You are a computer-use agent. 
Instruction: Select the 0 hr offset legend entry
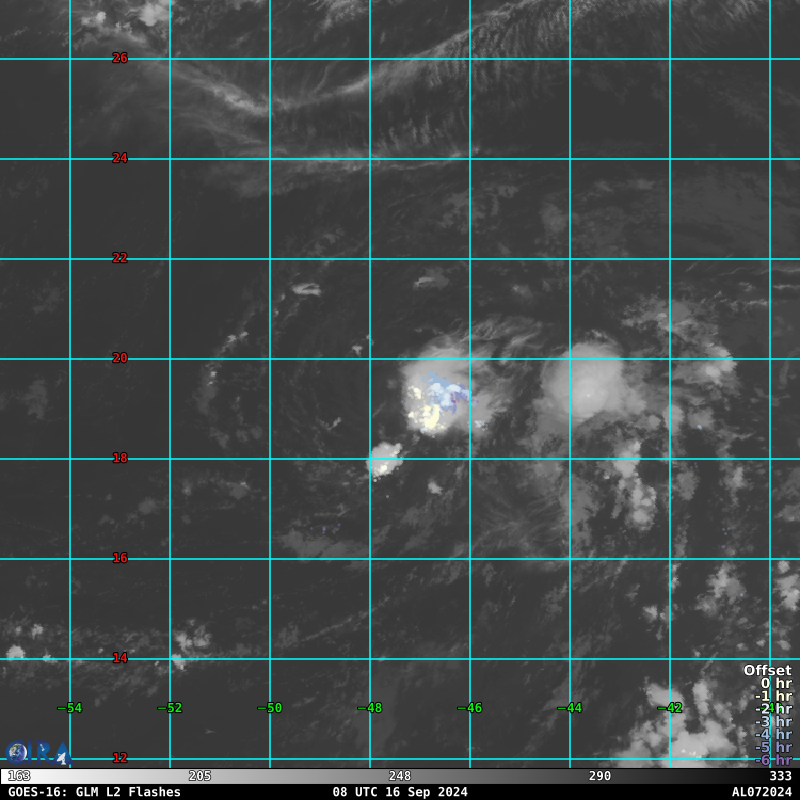[776, 683]
